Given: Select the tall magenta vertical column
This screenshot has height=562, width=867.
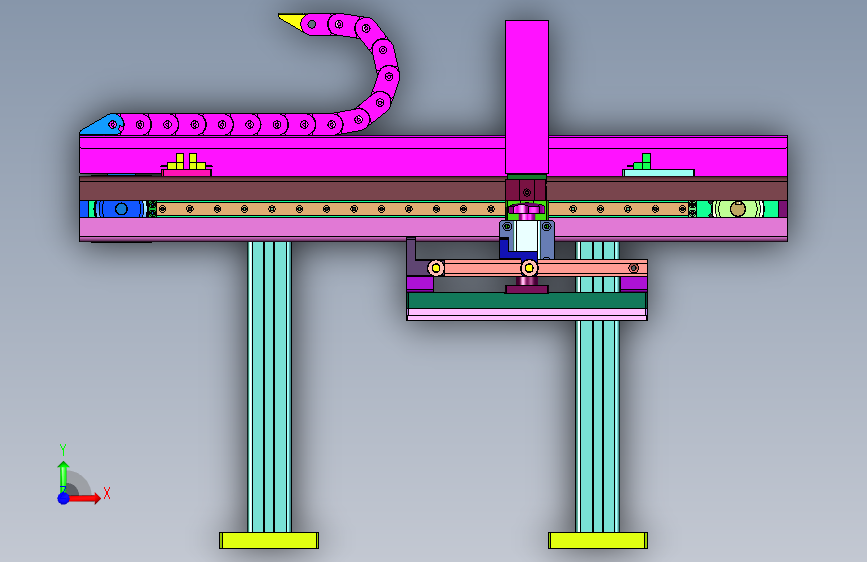Looking at the screenshot, I should point(526,97).
